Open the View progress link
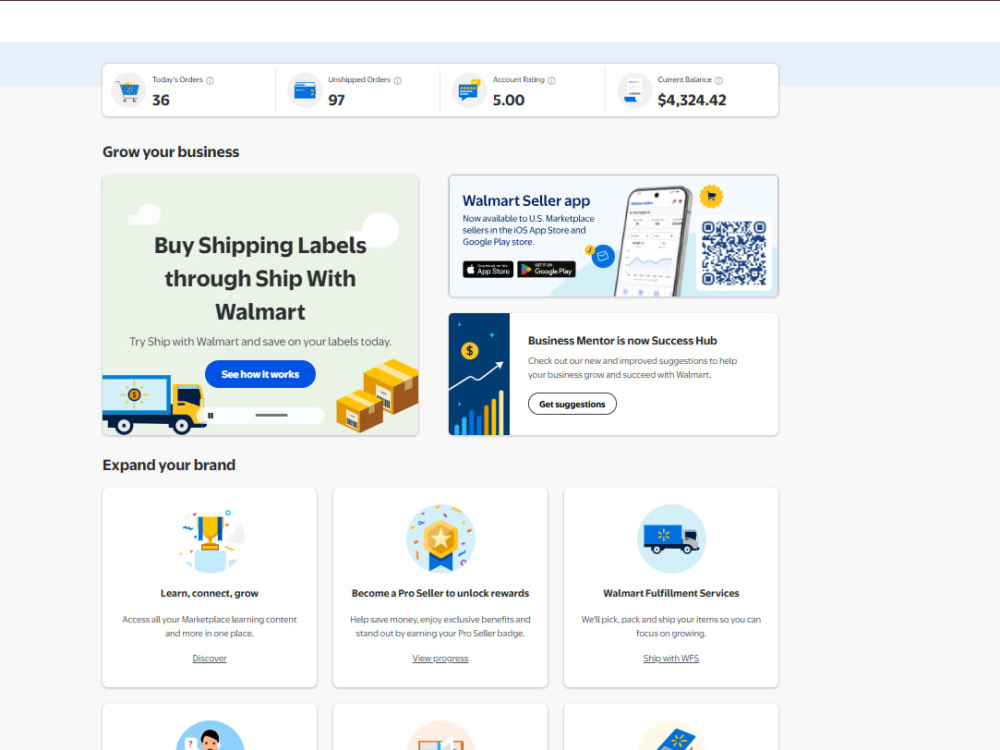 pos(440,658)
